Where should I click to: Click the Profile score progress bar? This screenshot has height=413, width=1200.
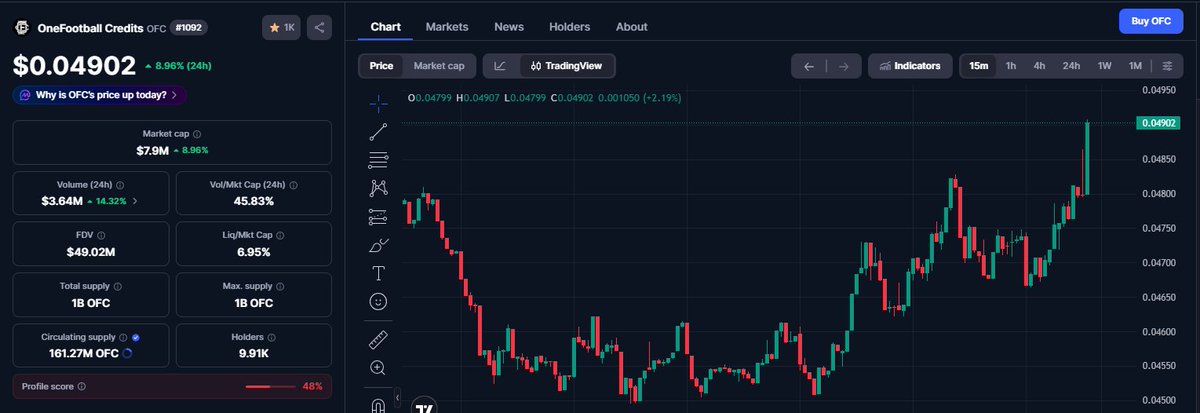(x=270, y=386)
